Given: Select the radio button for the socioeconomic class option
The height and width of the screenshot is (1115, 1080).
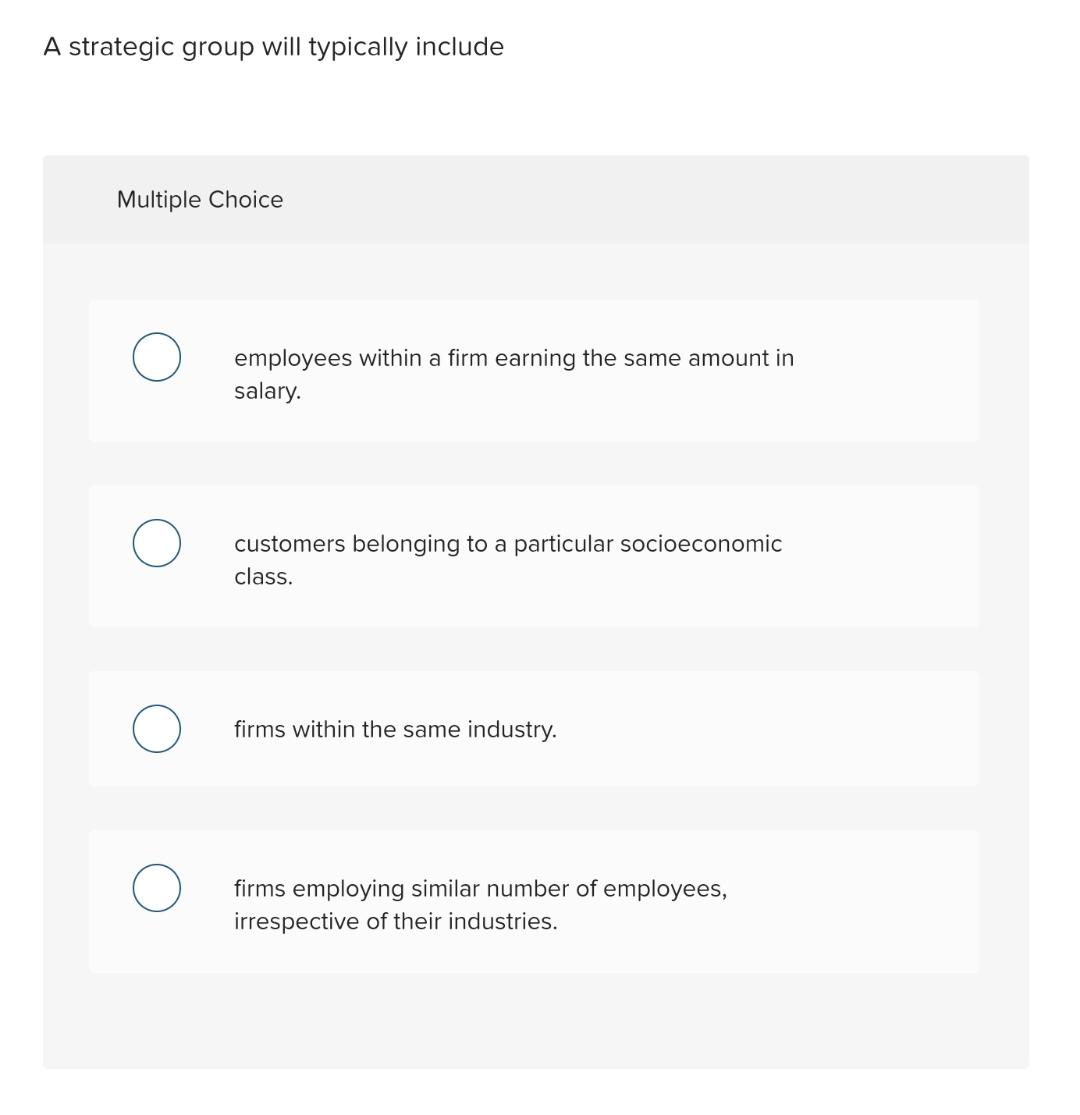Looking at the screenshot, I should [155, 544].
